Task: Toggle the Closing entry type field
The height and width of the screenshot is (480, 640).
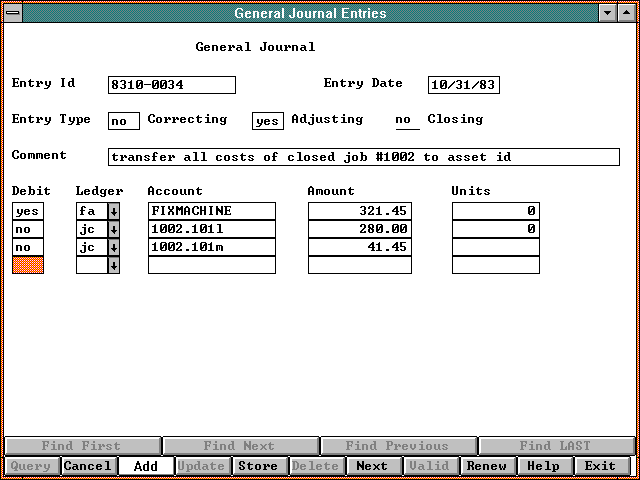Action: click(406, 121)
